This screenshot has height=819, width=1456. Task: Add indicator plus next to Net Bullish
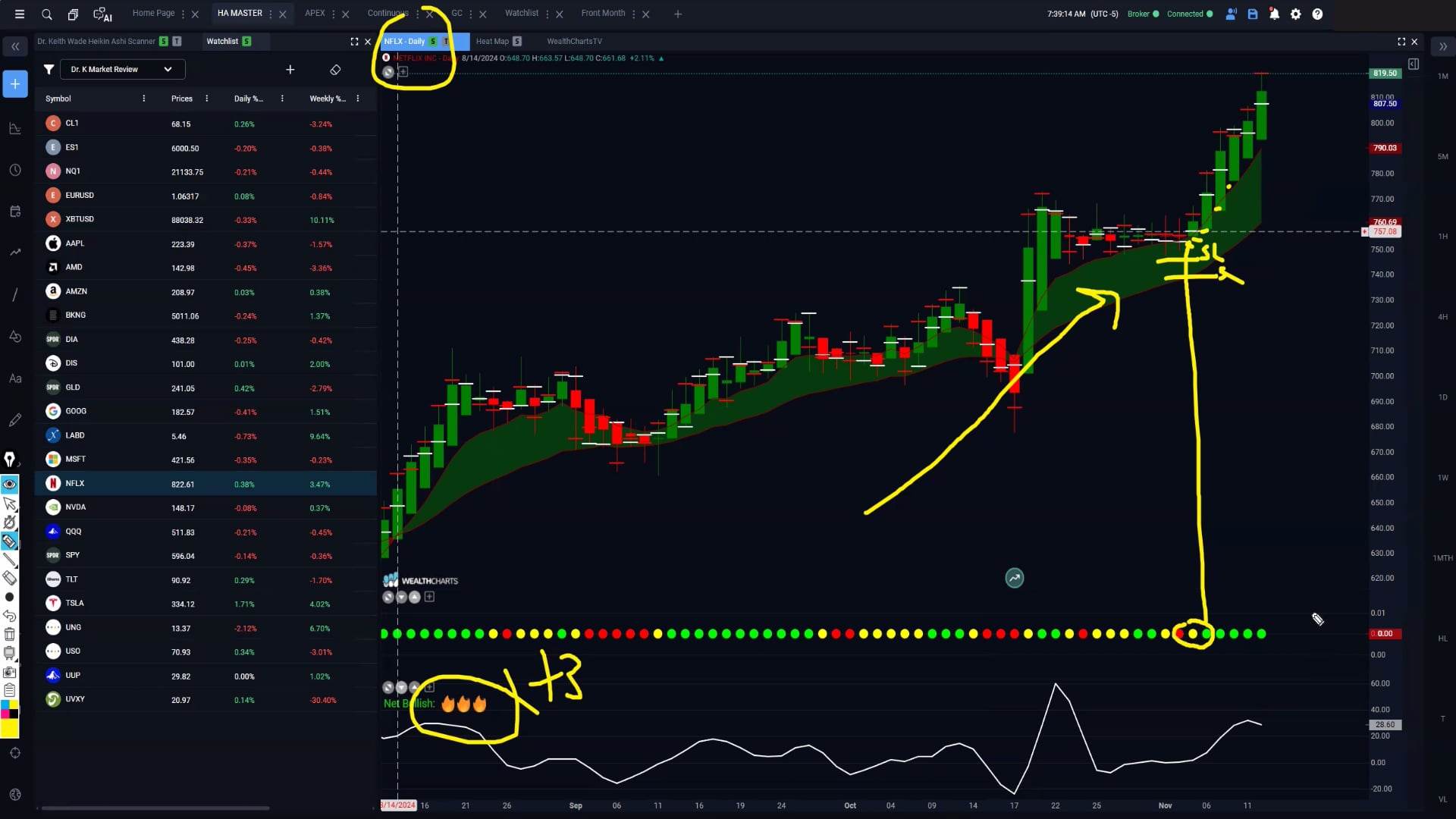click(430, 687)
